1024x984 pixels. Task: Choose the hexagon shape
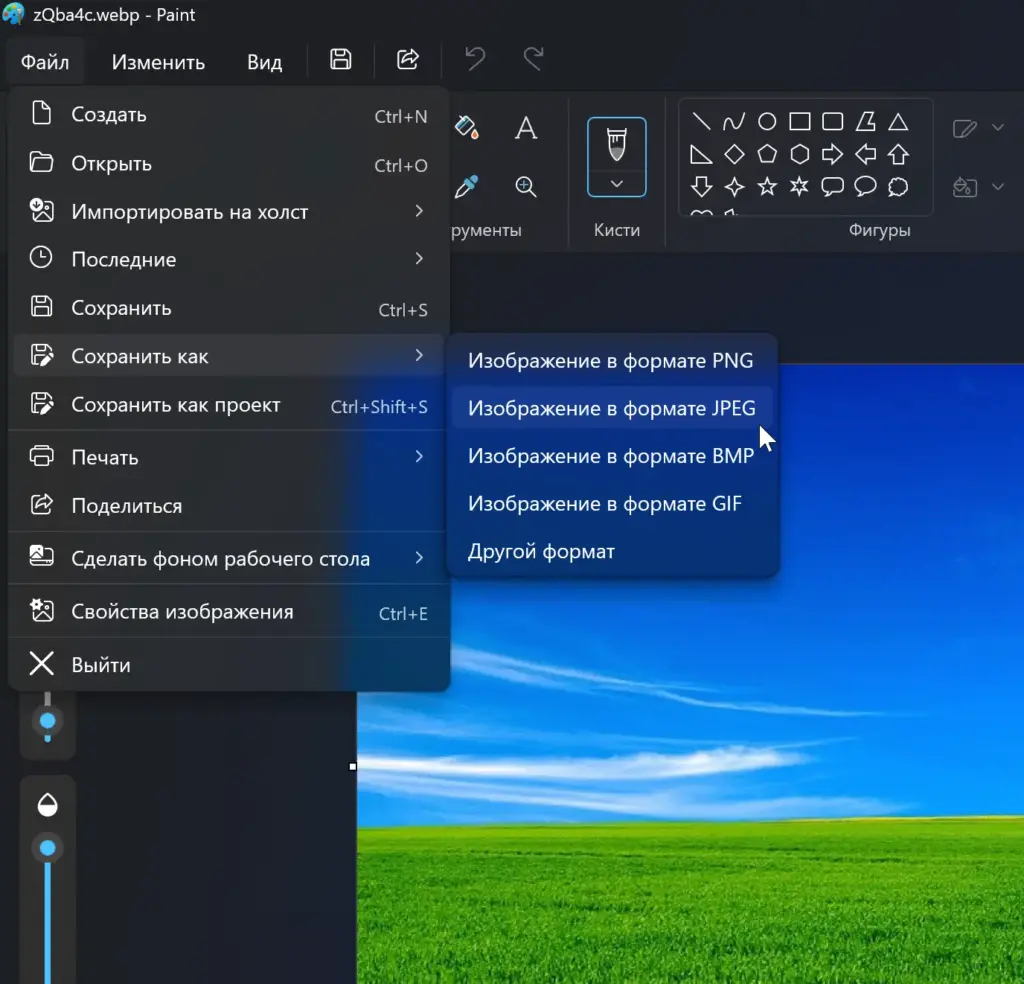point(799,155)
